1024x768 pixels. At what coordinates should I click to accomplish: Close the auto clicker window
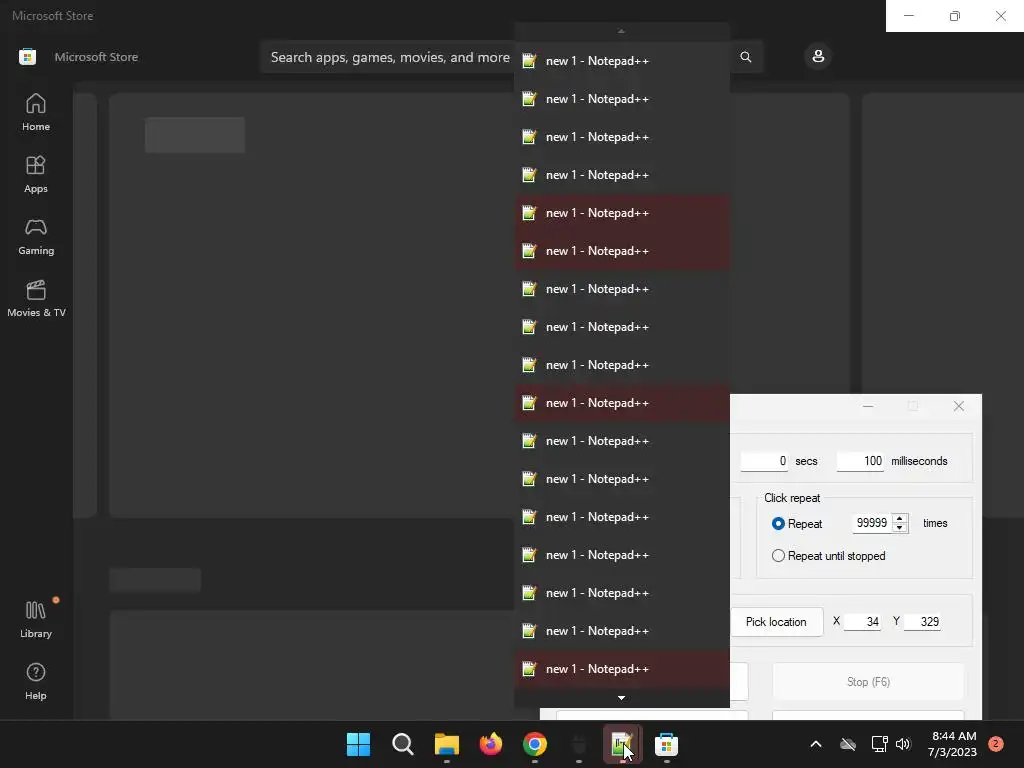click(x=958, y=406)
